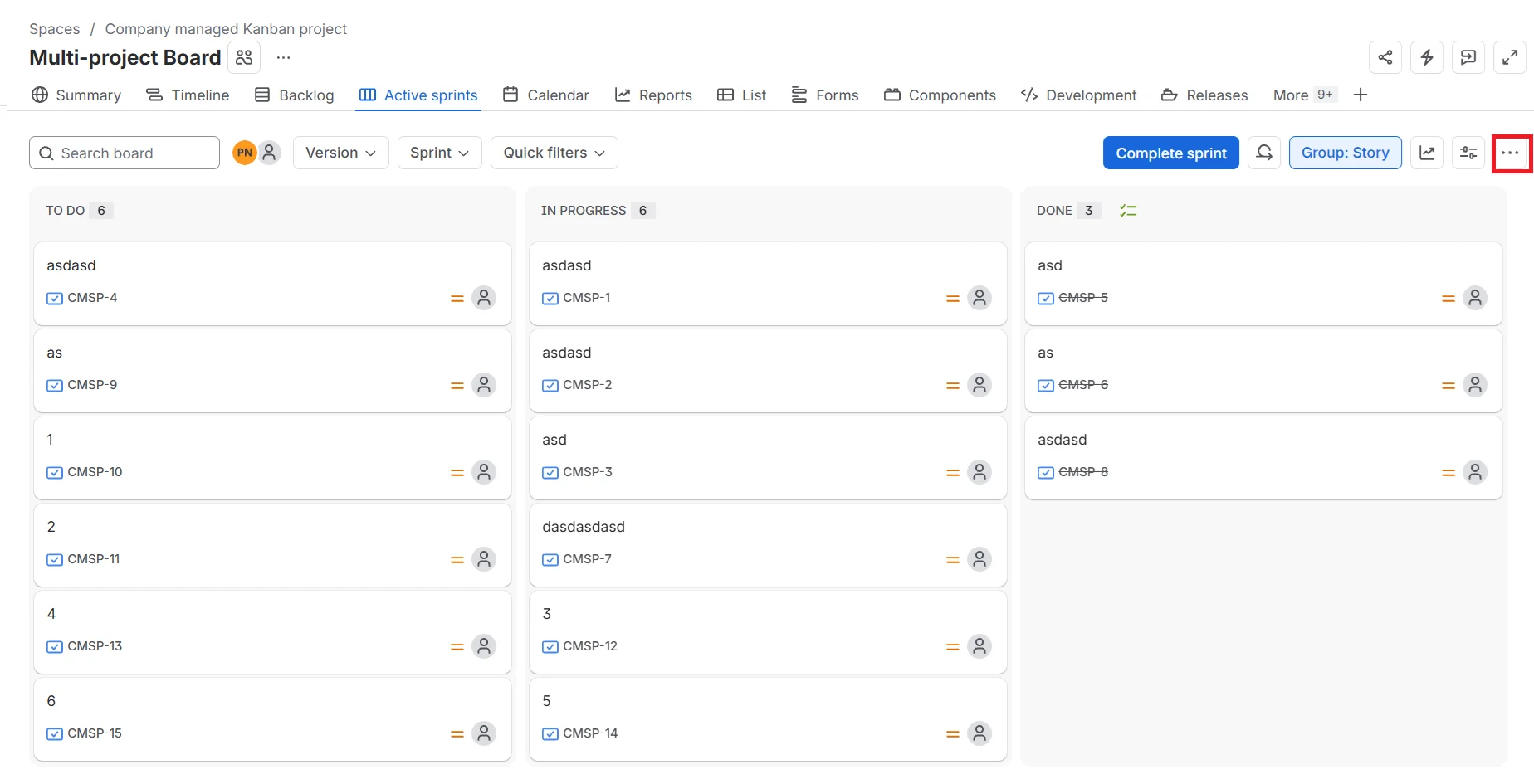1534x784 pixels.
Task: Click the assignee avatar on CMSP-4
Action: (x=484, y=298)
